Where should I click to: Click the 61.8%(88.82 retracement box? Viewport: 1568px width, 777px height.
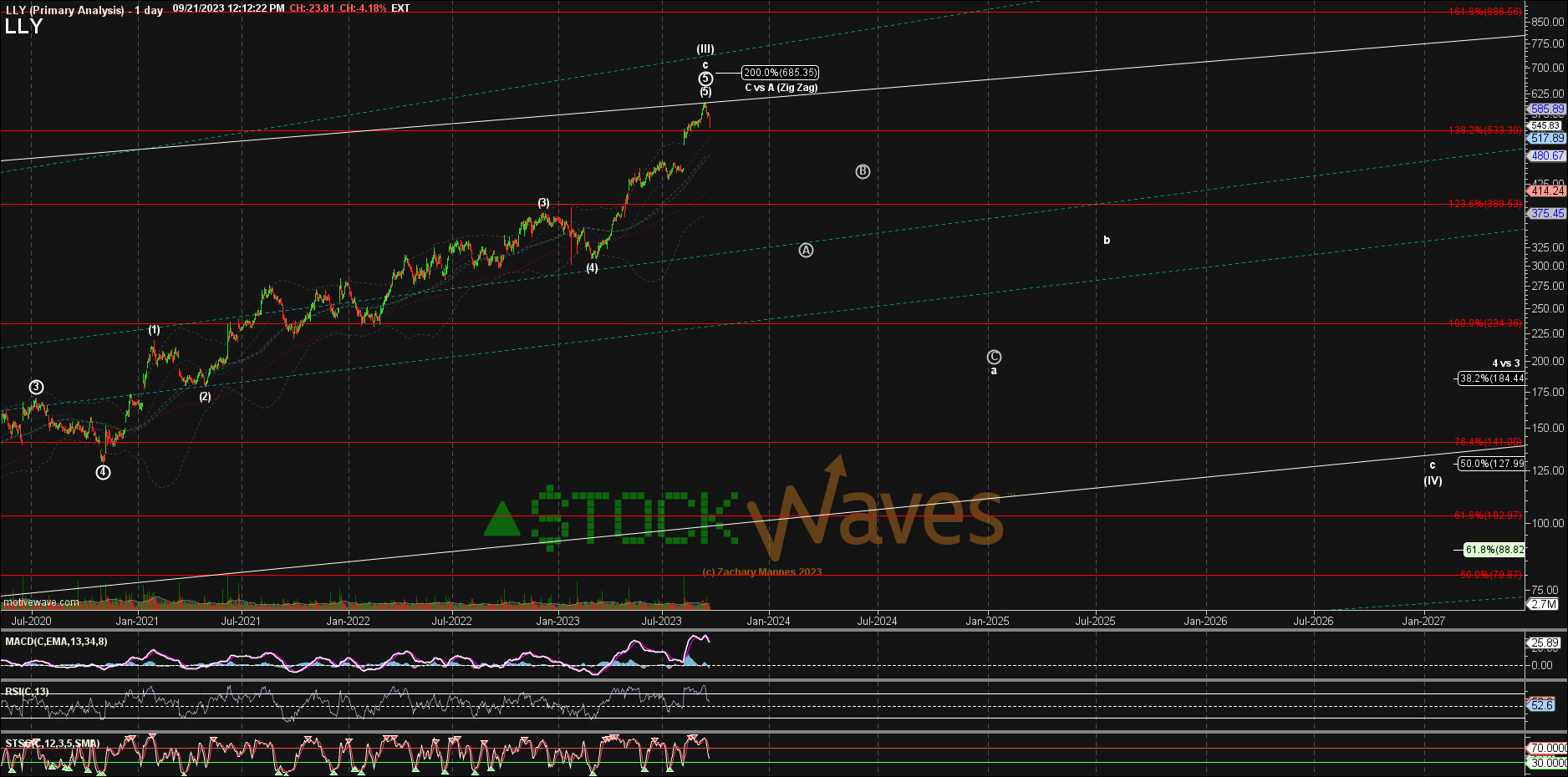pos(1494,550)
